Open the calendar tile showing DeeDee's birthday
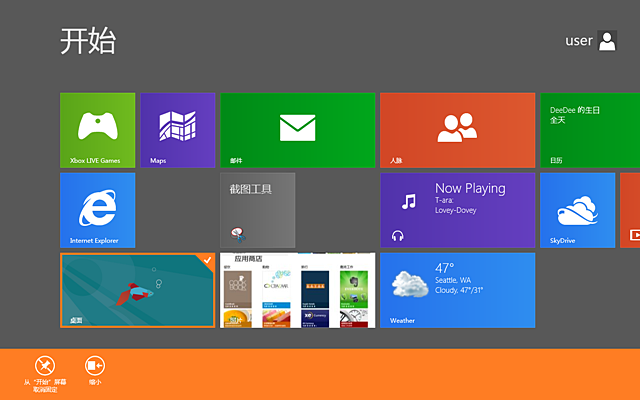The image size is (640, 400). tap(590, 130)
